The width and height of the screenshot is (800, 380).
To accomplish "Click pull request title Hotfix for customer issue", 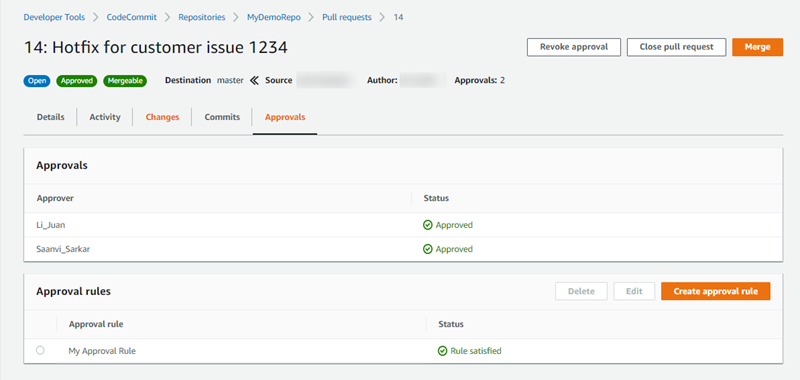I will point(156,47).
